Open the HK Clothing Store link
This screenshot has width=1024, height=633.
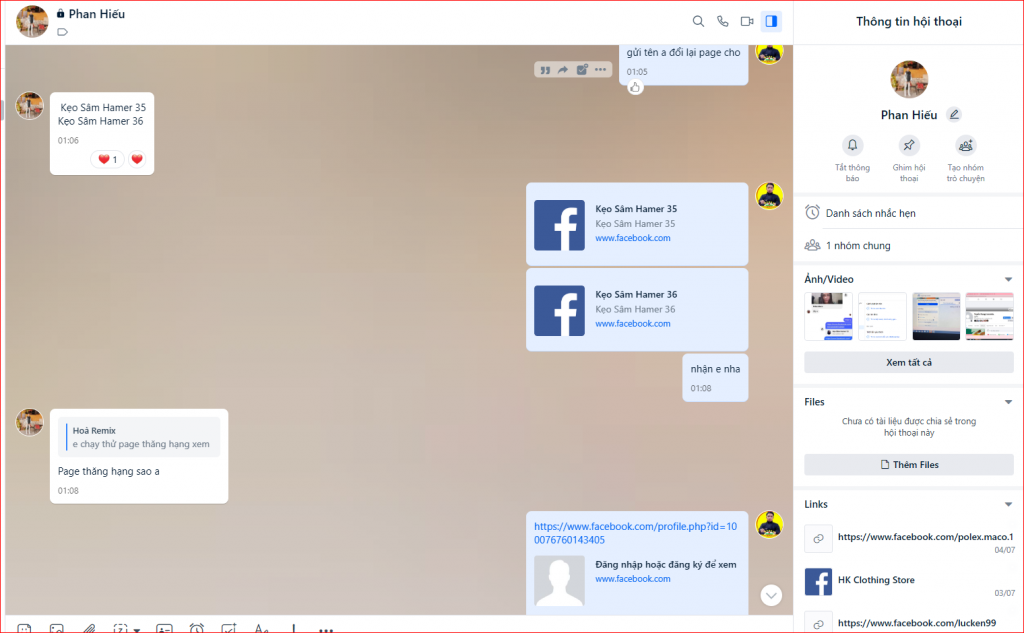[x=875, y=580]
